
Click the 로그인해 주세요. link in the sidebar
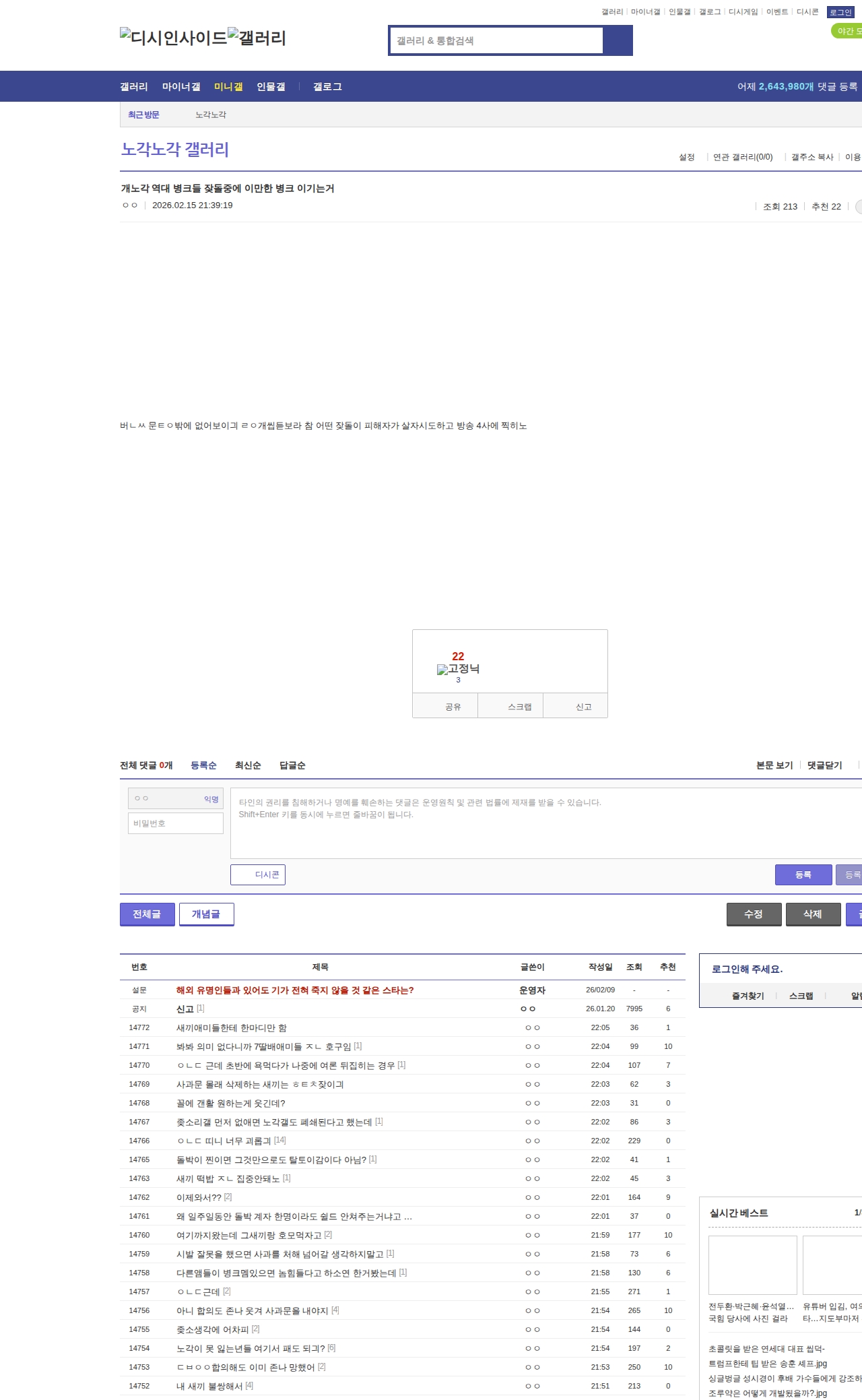click(x=747, y=969)
